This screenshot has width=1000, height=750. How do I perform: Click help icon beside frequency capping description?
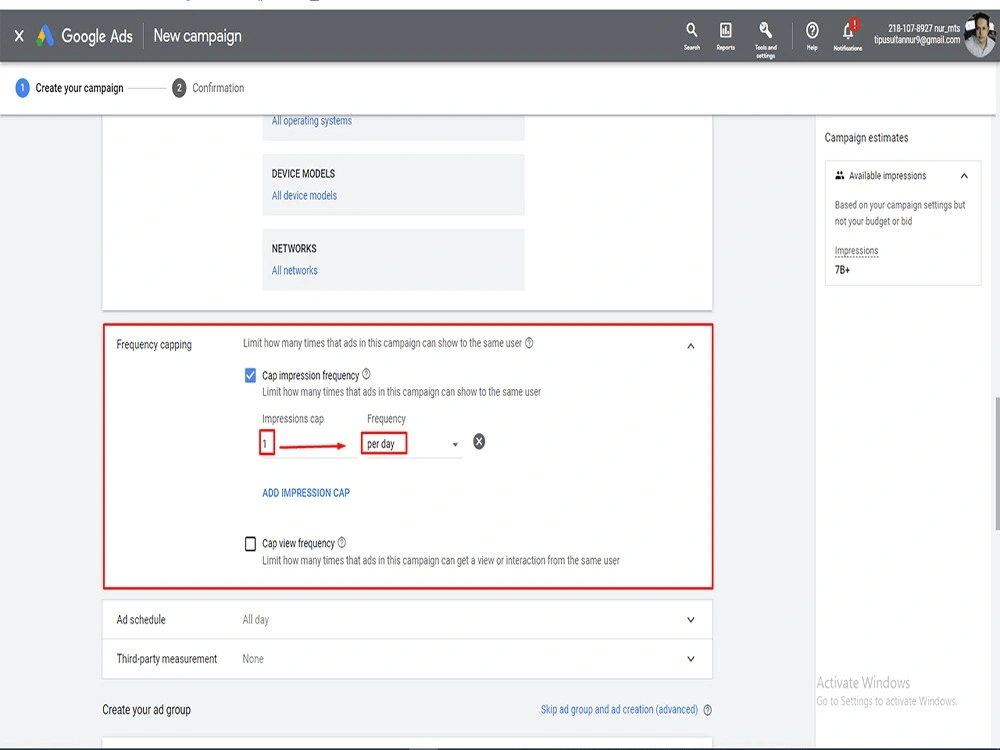(529, 343)
